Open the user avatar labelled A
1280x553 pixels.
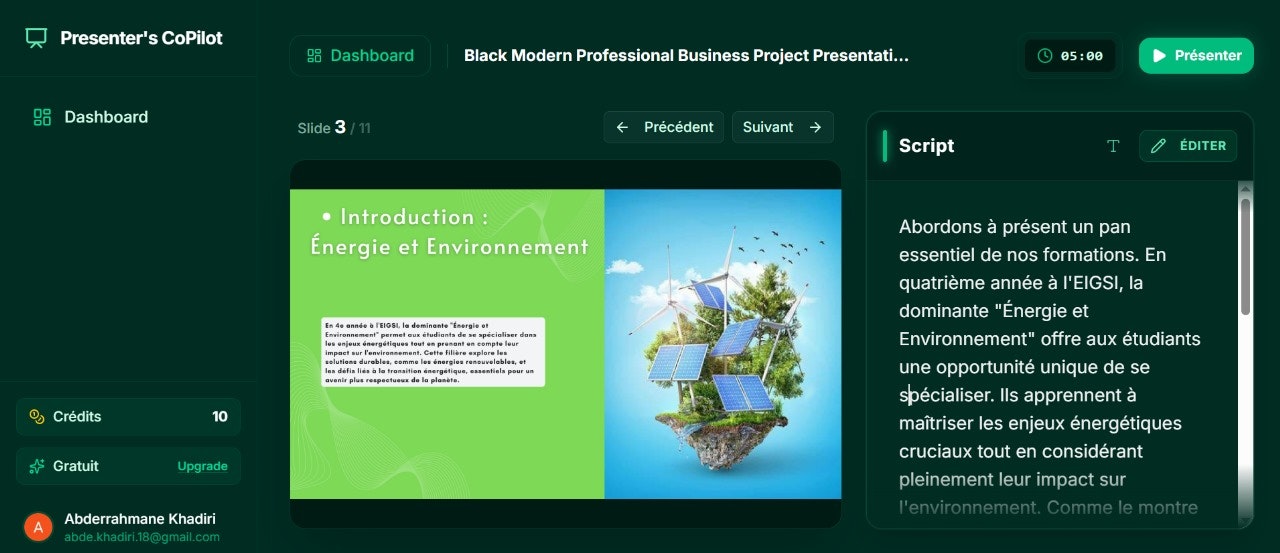(38, 527)
